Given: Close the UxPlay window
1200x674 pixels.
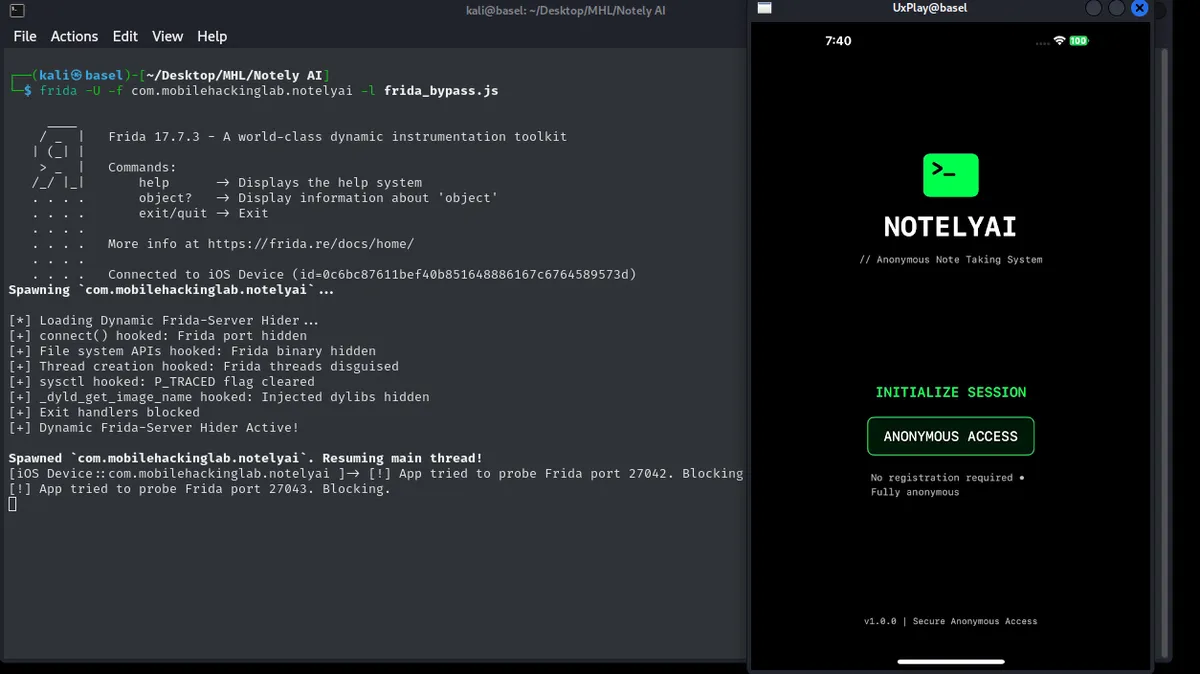Looking at the screenshot, I should point(1139,8).
